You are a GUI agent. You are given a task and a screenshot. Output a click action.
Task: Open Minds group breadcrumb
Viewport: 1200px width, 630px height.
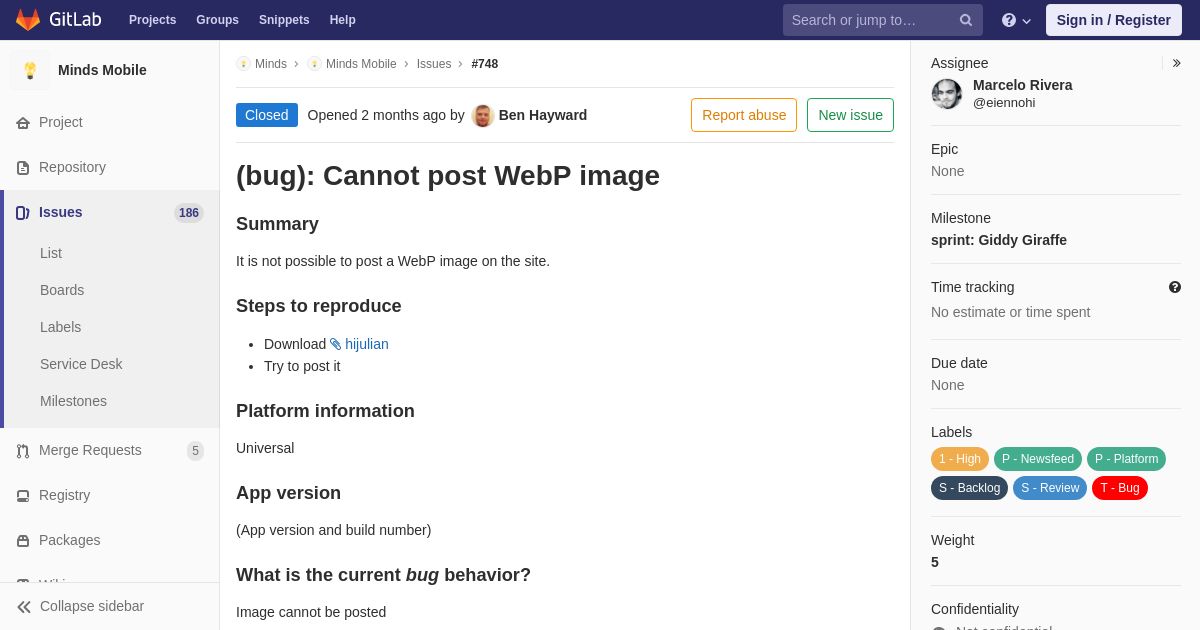pos(271,64)
